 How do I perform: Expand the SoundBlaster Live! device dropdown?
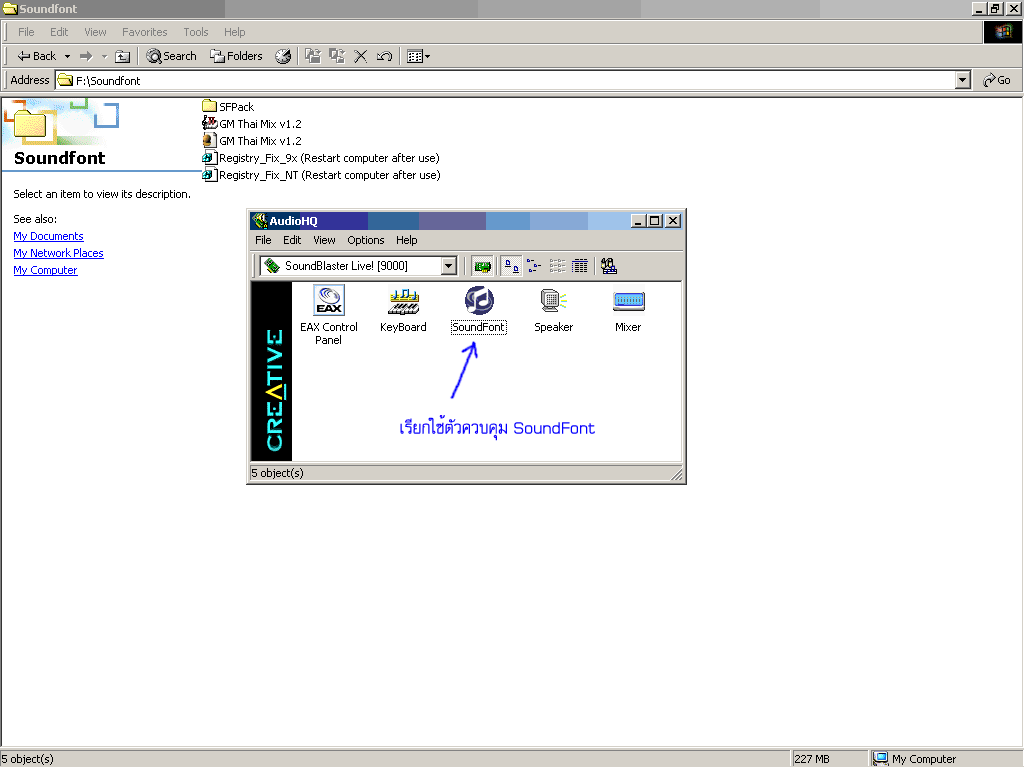click(x=449, y=266)
